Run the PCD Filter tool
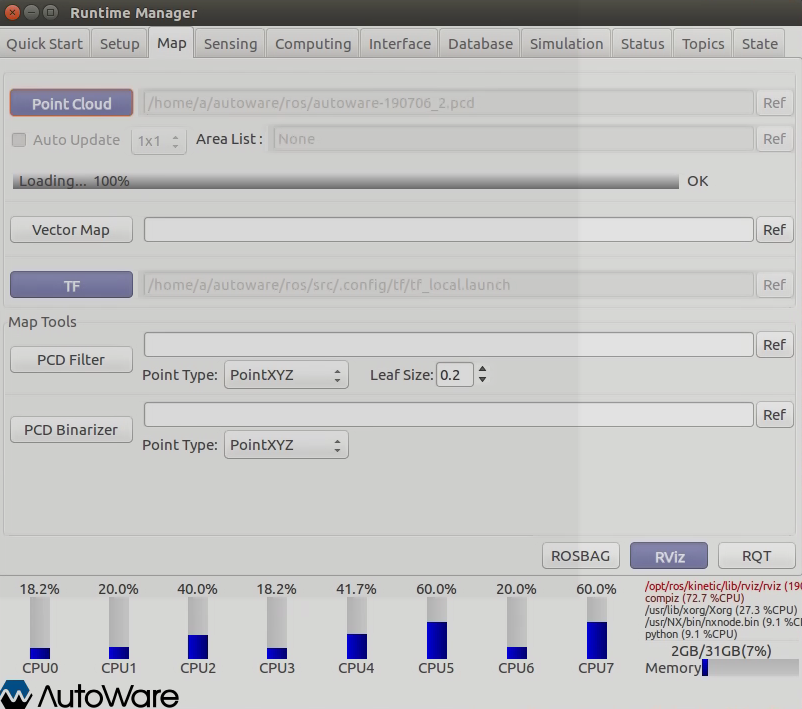This screenshot has width=802, height=709. [x=72, y=360]
